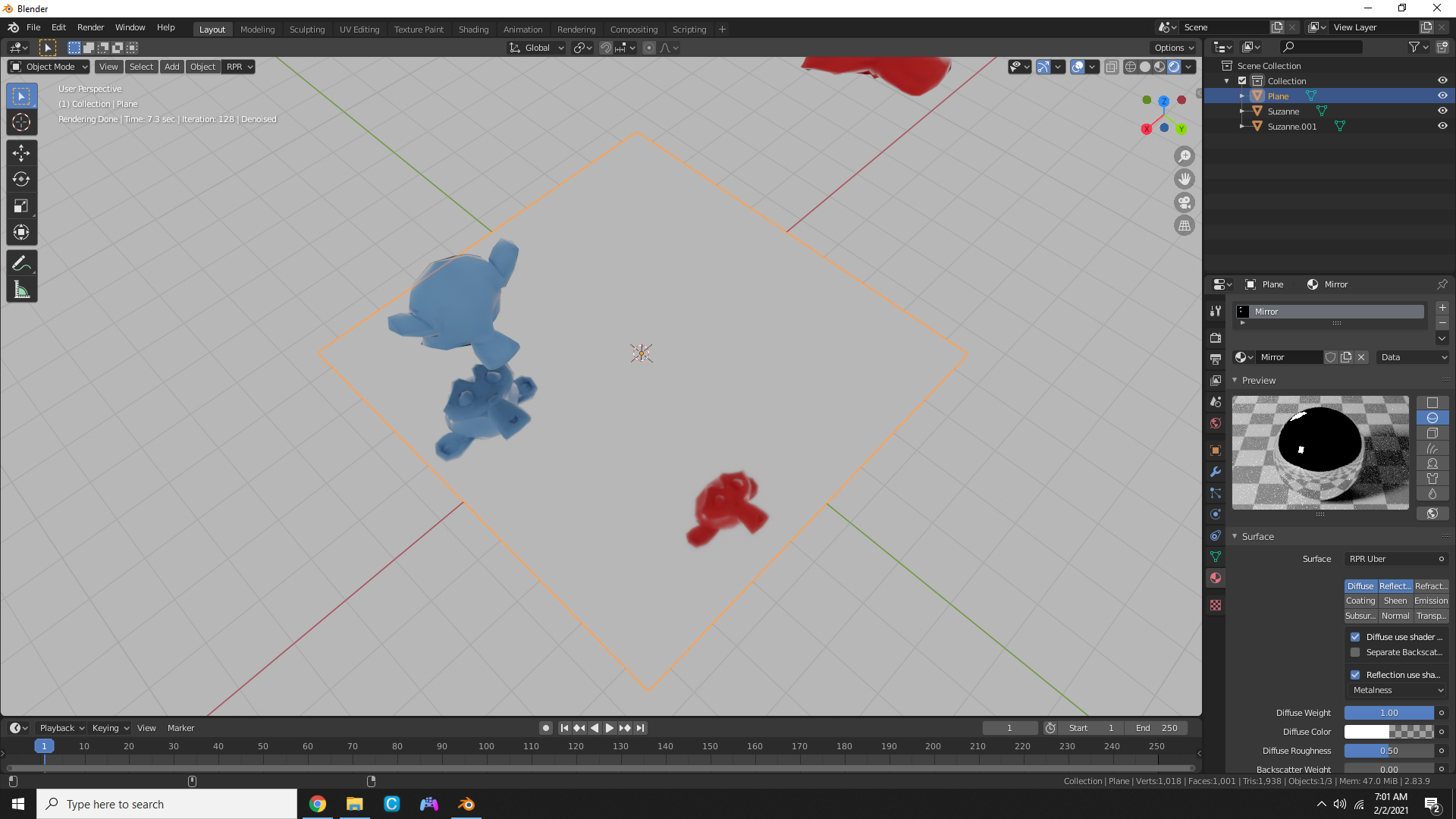Activate the Move tool
Image resolution: width=1456 pixels, height=819 pixels.
[21, 152]
